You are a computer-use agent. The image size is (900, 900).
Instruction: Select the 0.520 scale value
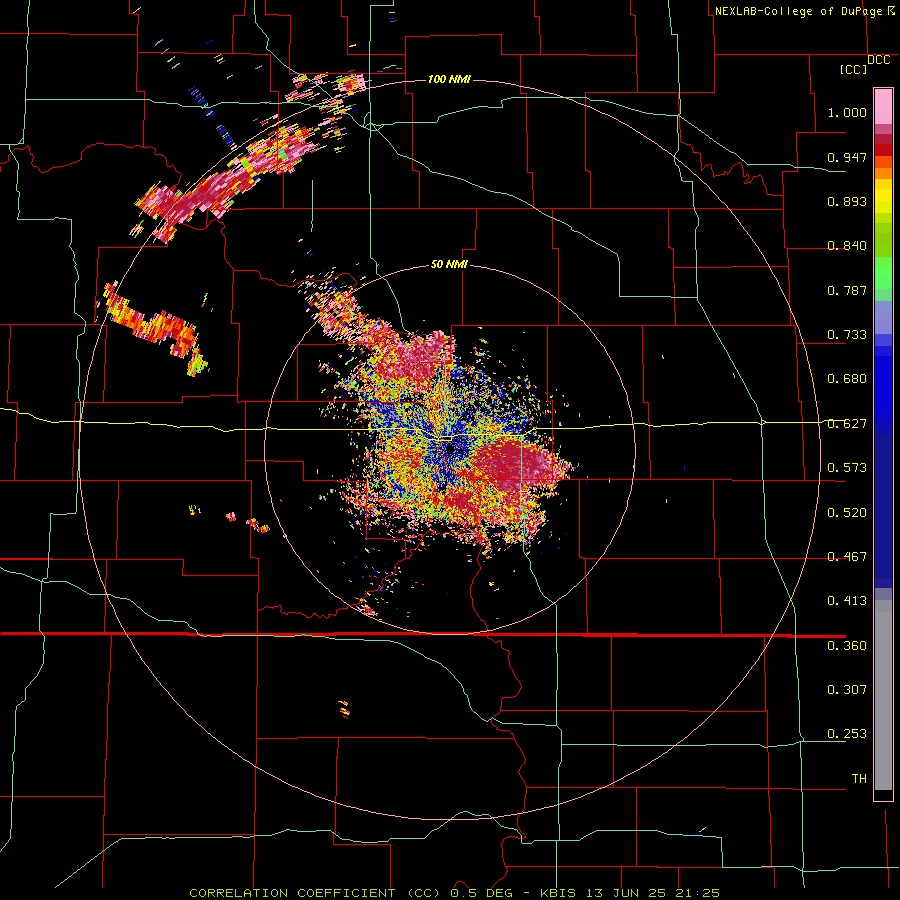847,513
